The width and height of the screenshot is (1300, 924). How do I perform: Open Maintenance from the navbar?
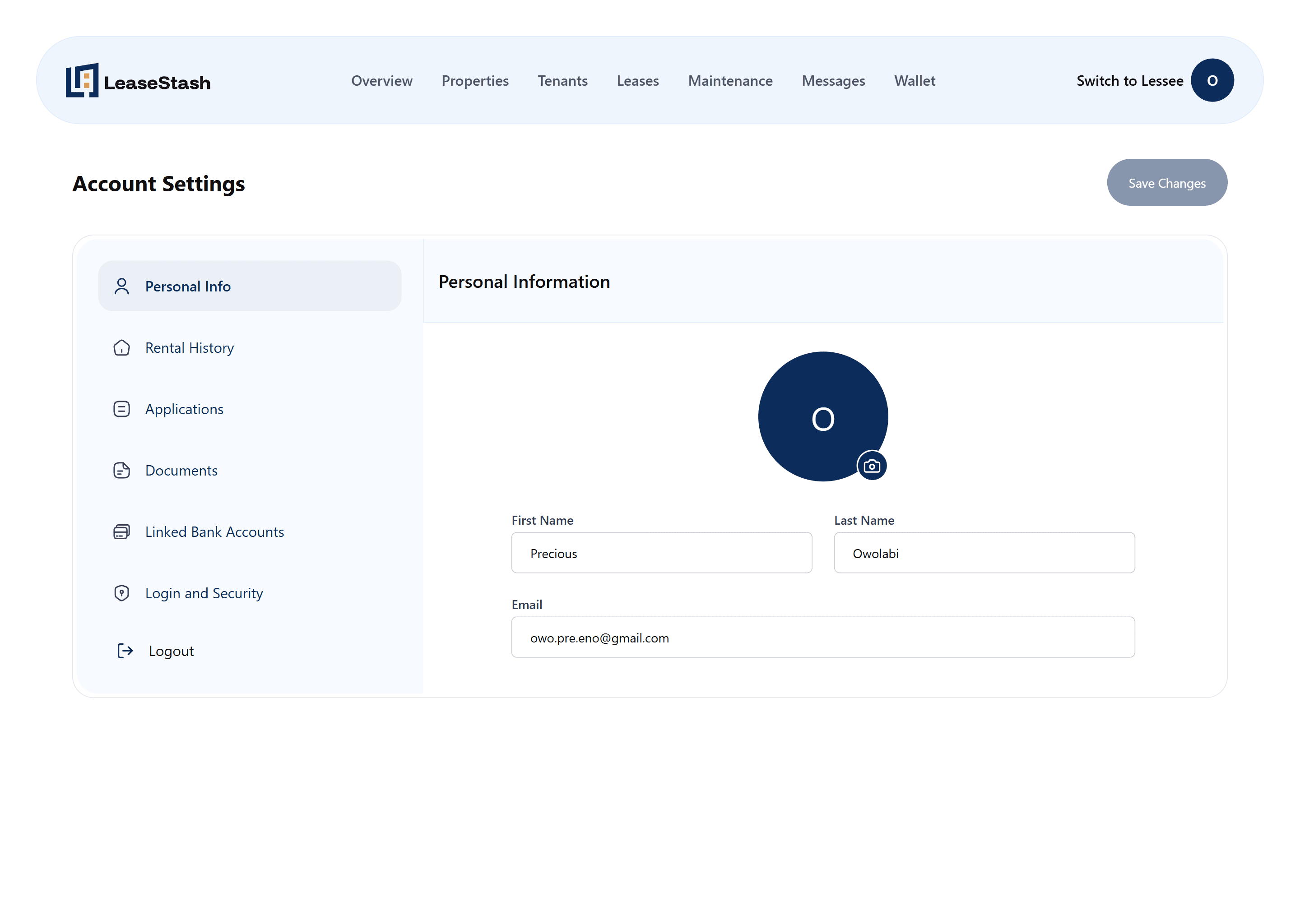pos(730,81)
